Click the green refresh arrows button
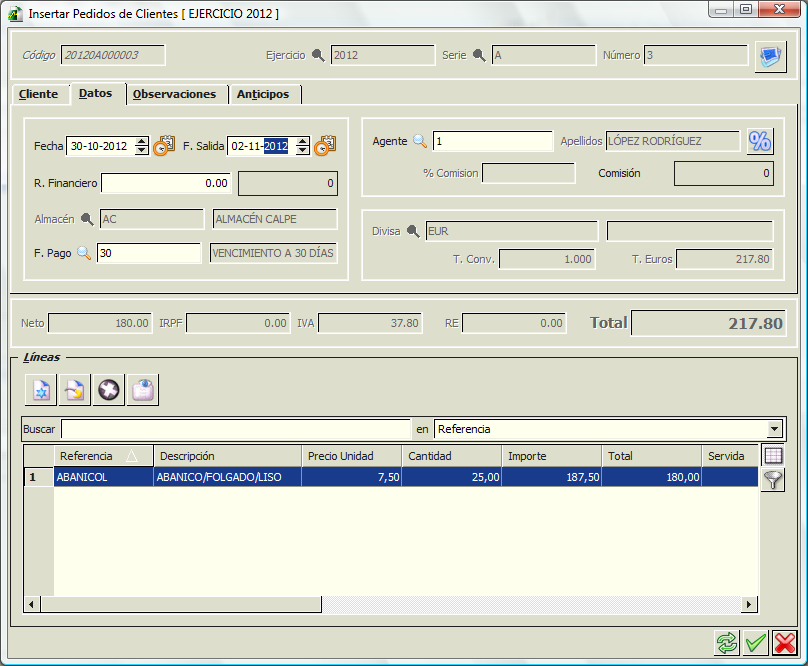This screenshot has width=808, height=666. [727, 643]
